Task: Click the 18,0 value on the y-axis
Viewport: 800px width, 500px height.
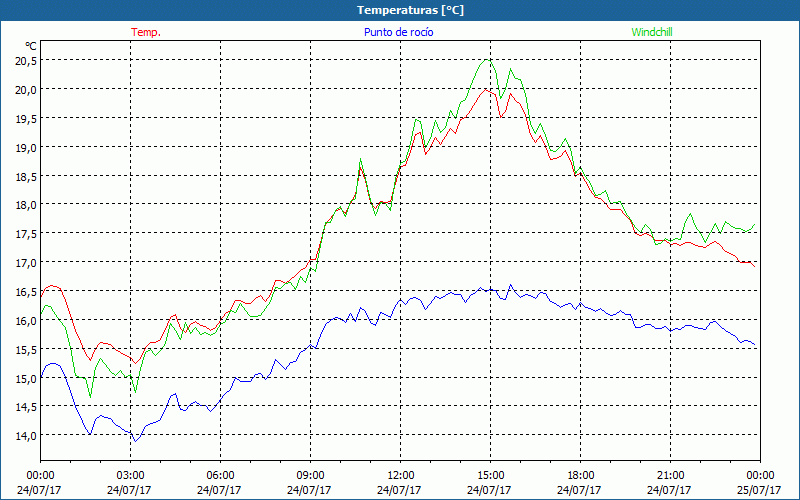Action: (x=26, y=205)
